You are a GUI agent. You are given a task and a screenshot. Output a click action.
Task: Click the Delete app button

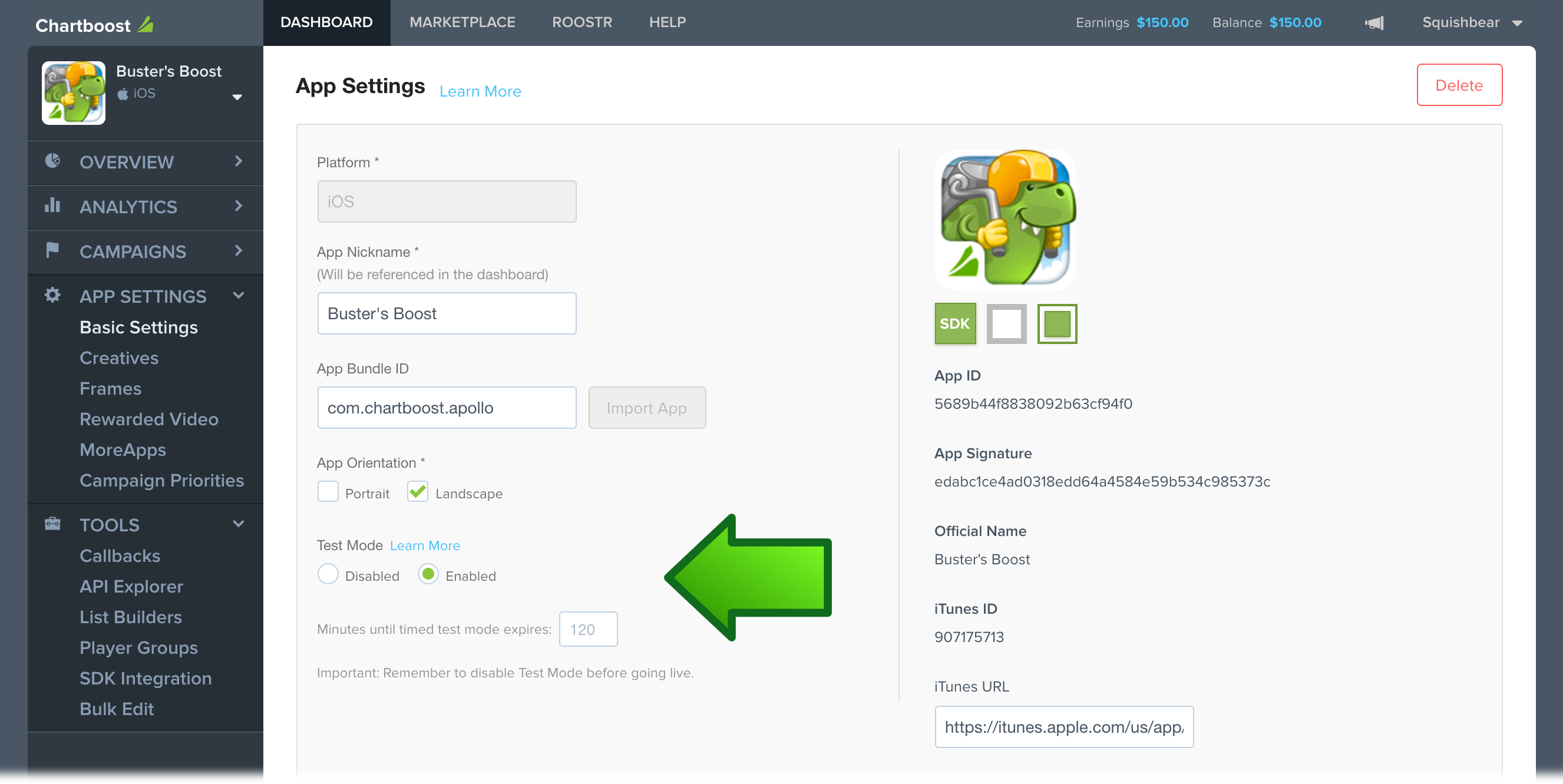pos(1459,85)
